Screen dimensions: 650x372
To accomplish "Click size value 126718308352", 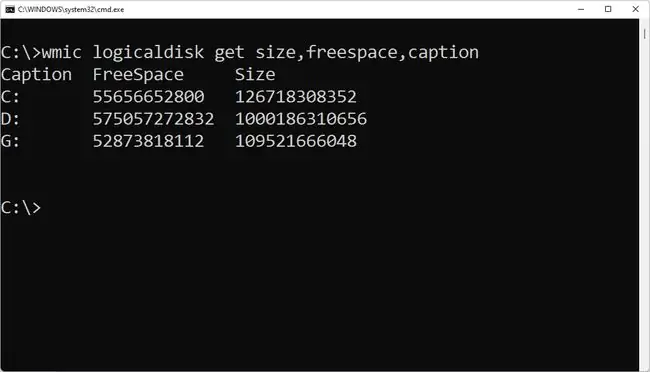I will tap(296, 97).
